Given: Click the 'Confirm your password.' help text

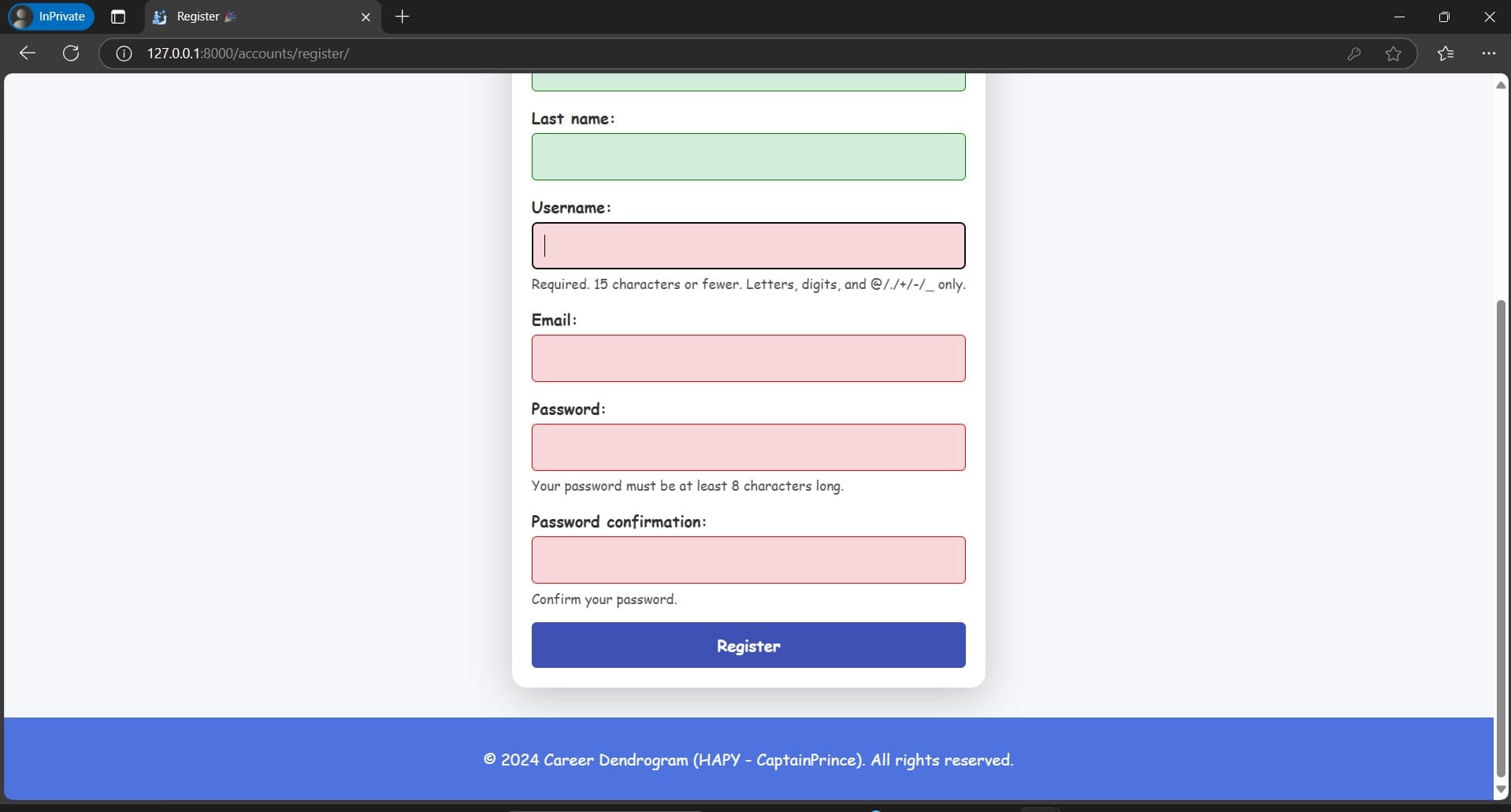Looking at the screenshot, I should [604, 599].
